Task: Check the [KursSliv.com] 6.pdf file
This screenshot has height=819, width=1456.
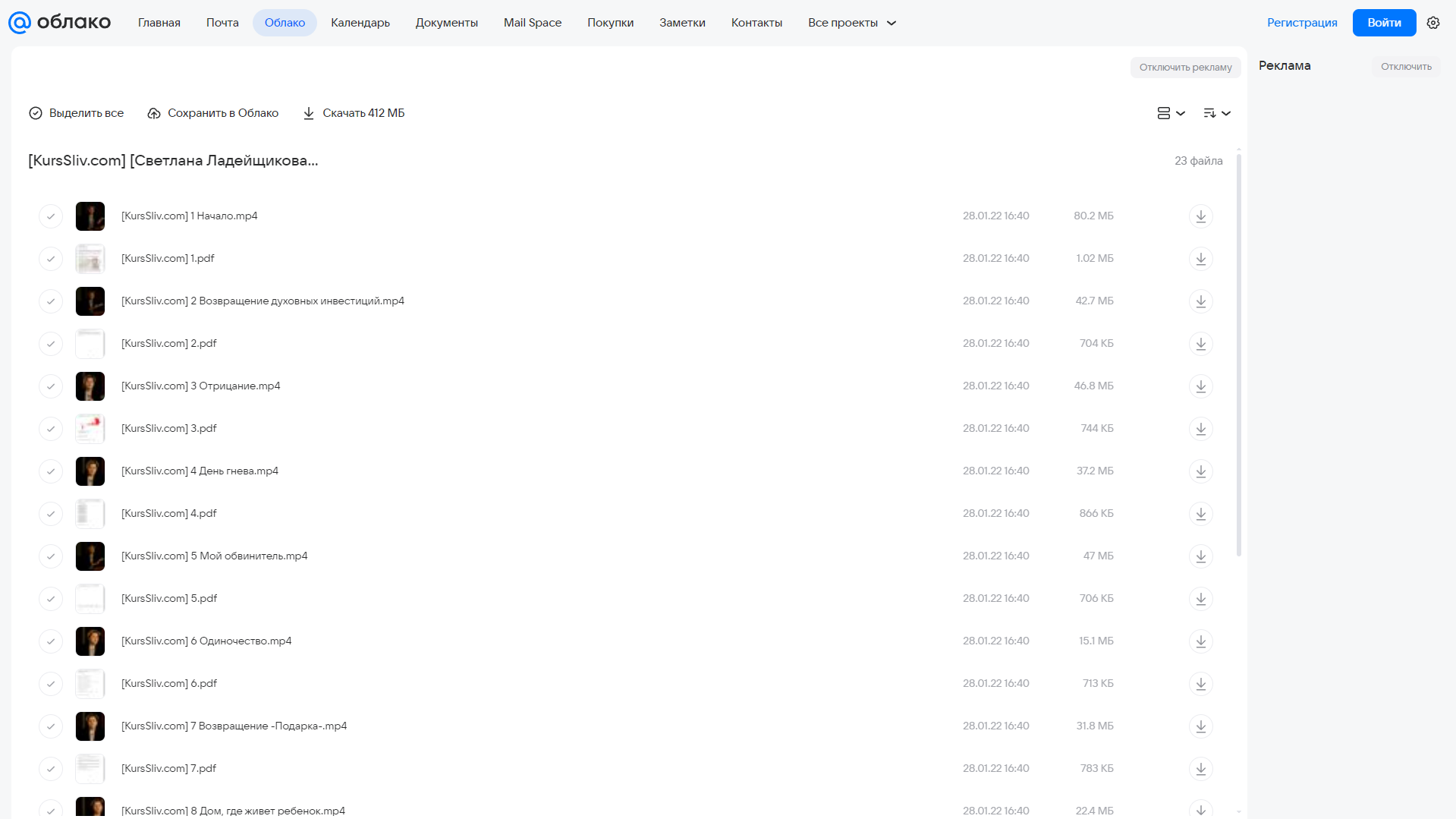Action: [51, 684]
